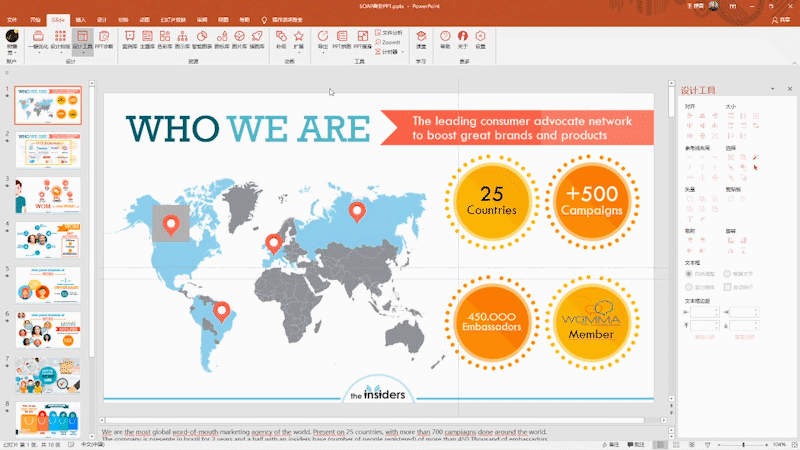Launch the ZoomIt tool
Image resolution: width=800 pixels, height=450 pixels.
pos(388,42)
